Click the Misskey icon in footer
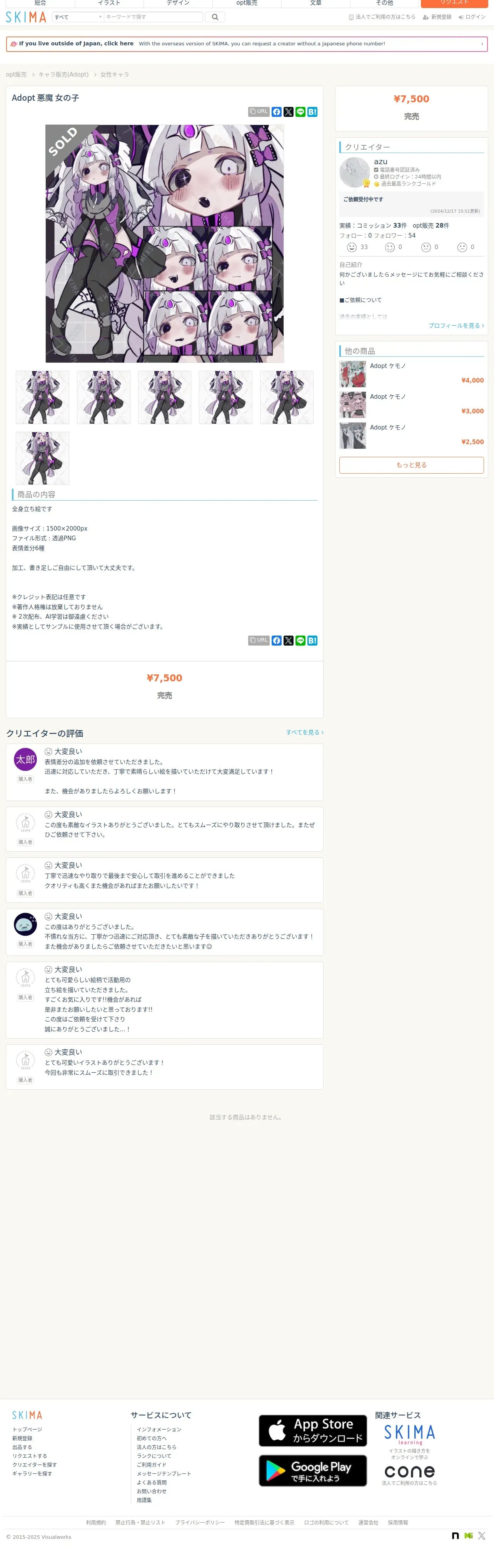The height and width of the screenshot is (1568, 494). tap(469, 1536)
